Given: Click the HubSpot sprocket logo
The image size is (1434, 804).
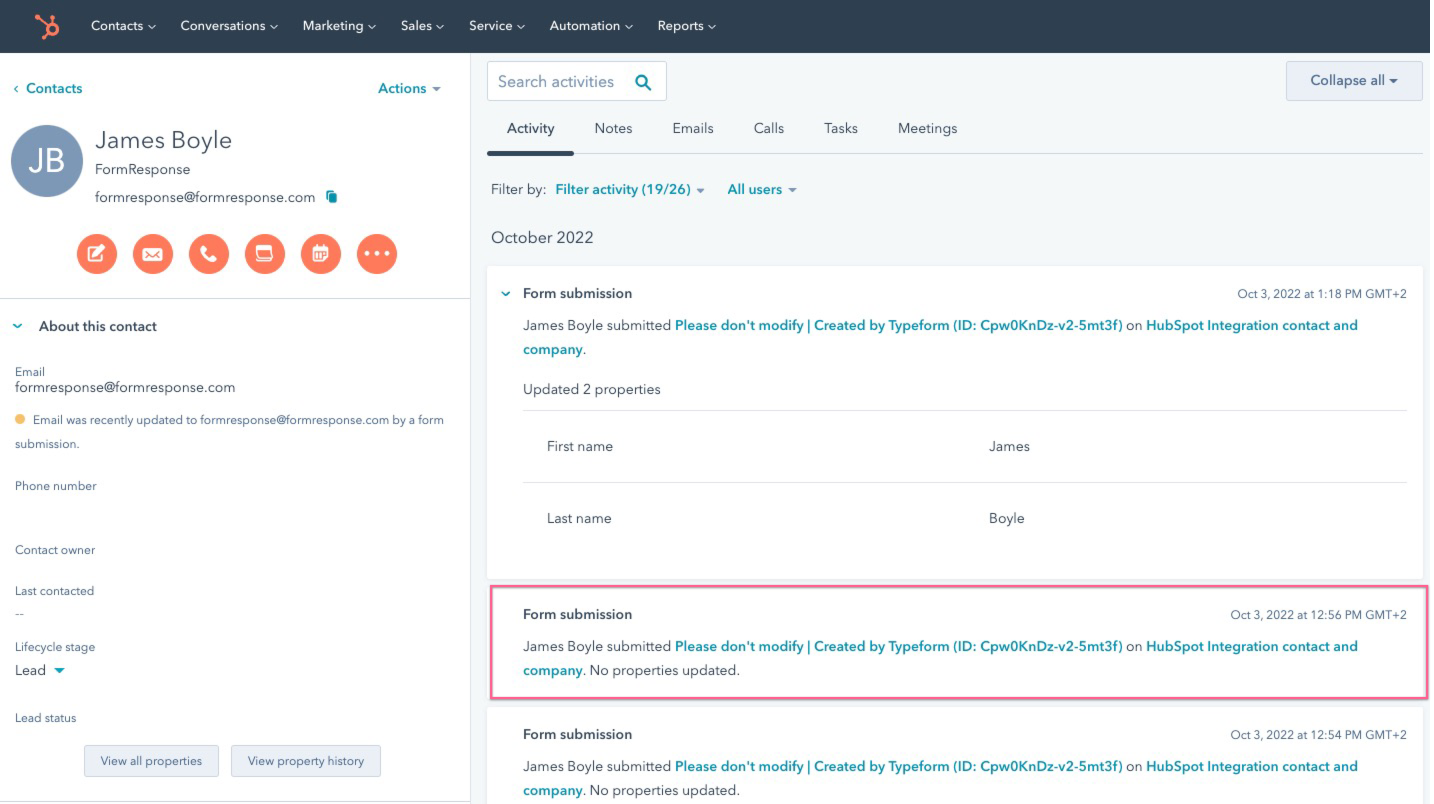Looking at the screenshot, I should pos(46,26).
